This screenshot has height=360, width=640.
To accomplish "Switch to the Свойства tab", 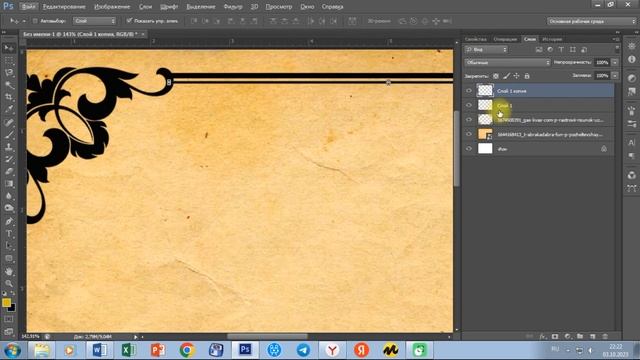I will pos(476,39).
